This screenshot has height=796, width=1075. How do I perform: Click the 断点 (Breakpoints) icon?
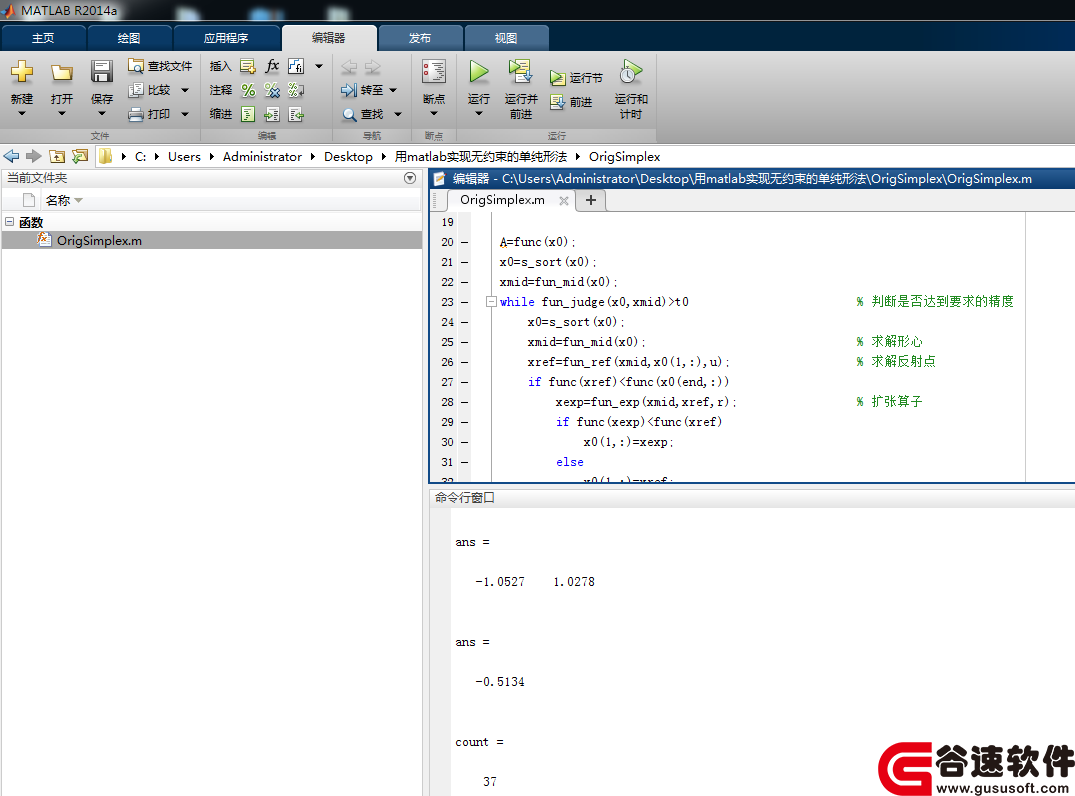(434, 71)
